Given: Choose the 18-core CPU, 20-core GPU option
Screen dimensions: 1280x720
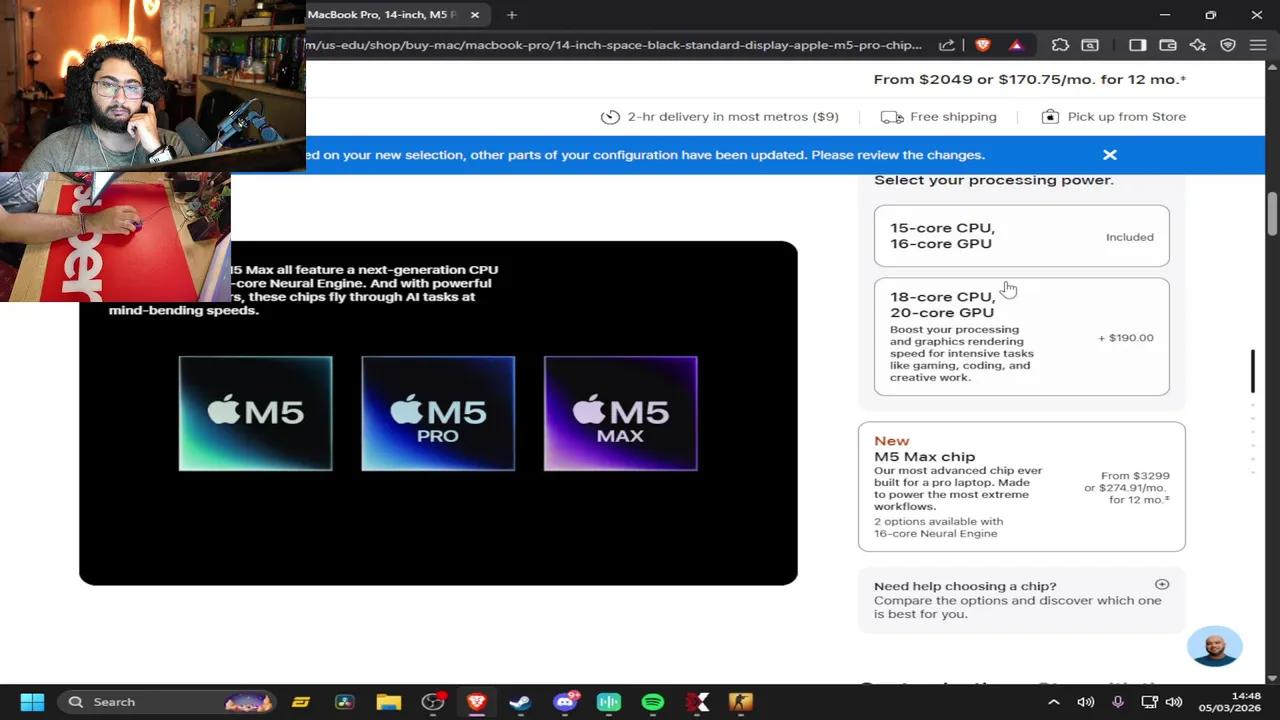Looking at the screenshot, I should (x=1021, y=337).
